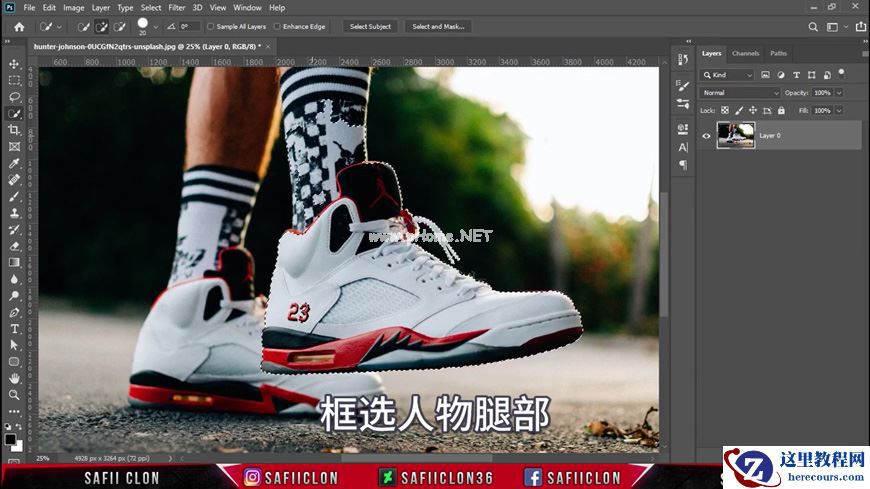
Task: Click the Search magnifier icon top right
Action: [813, 27]
